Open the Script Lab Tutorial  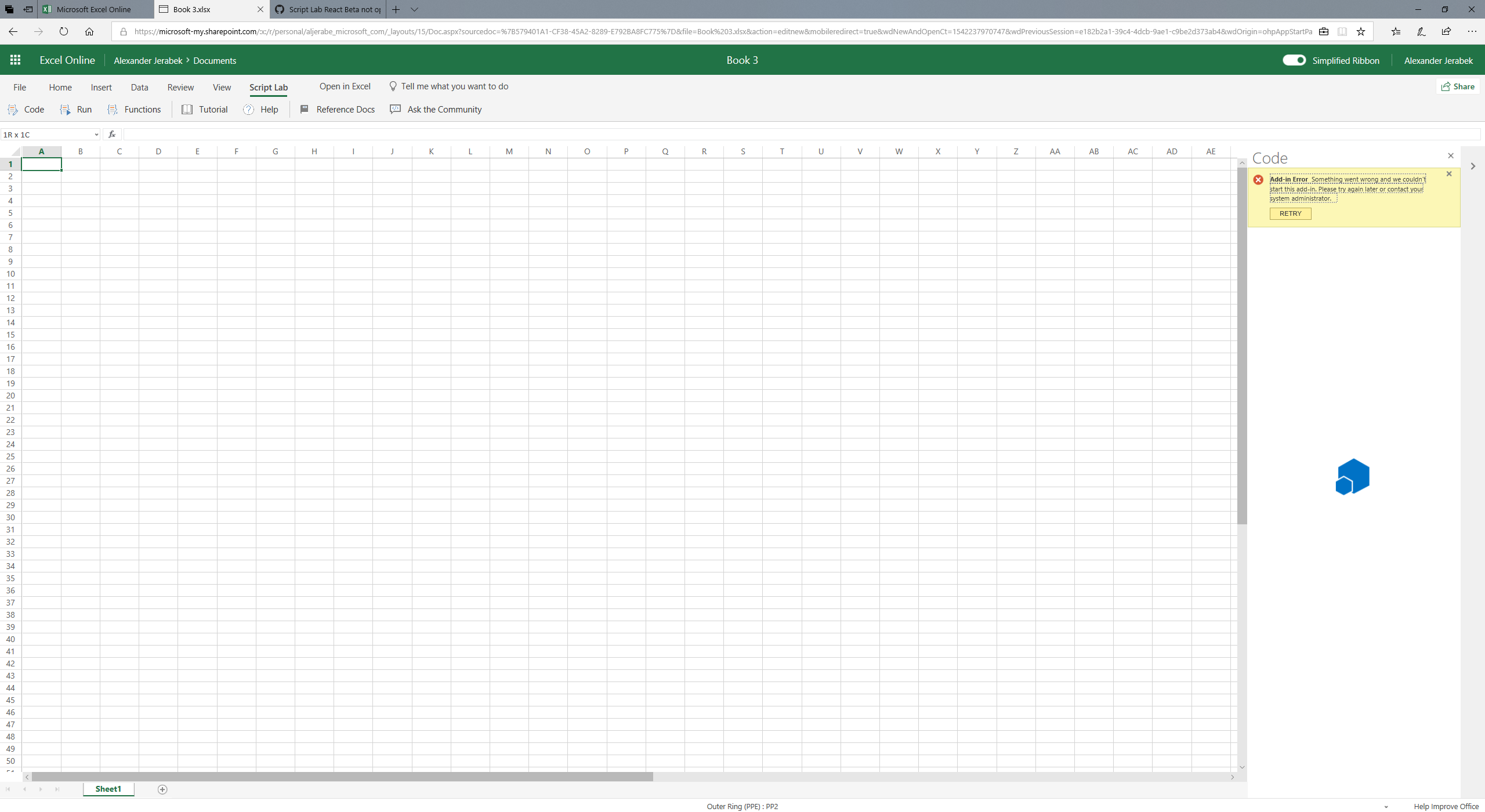(204, 109)
